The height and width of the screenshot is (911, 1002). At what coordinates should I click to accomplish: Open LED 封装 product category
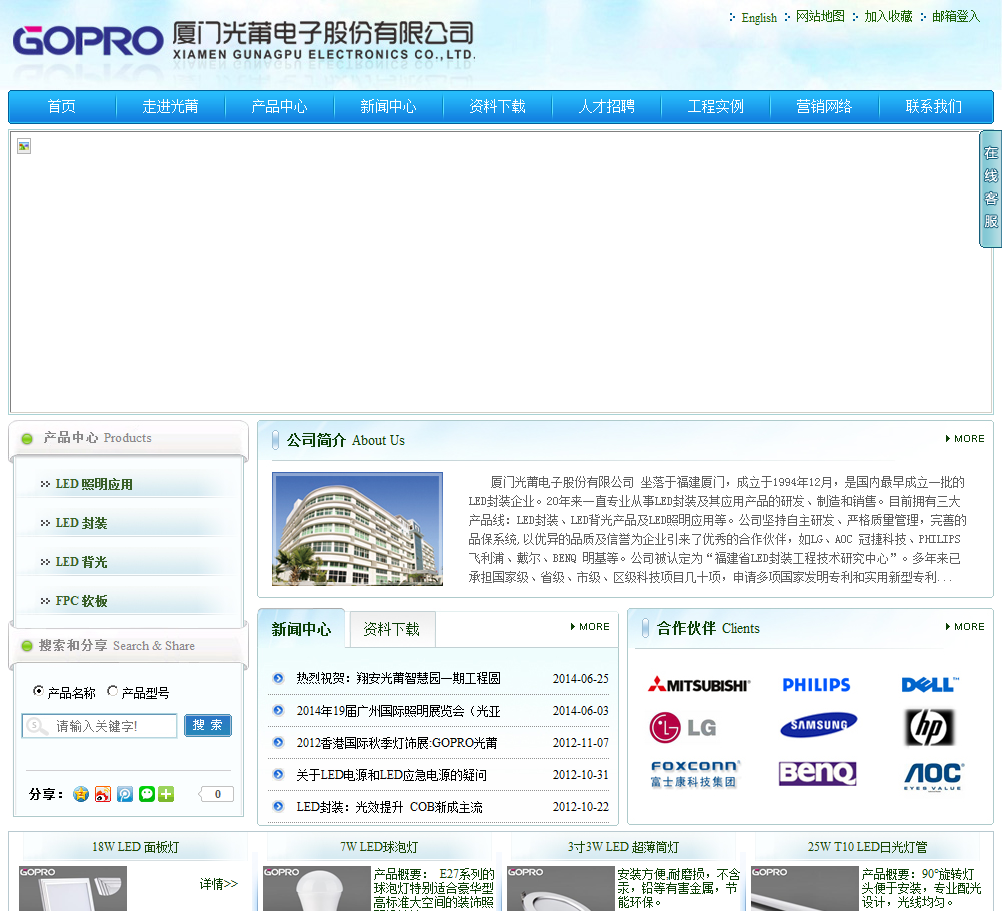pyautogui.click(x=81, y=523)
